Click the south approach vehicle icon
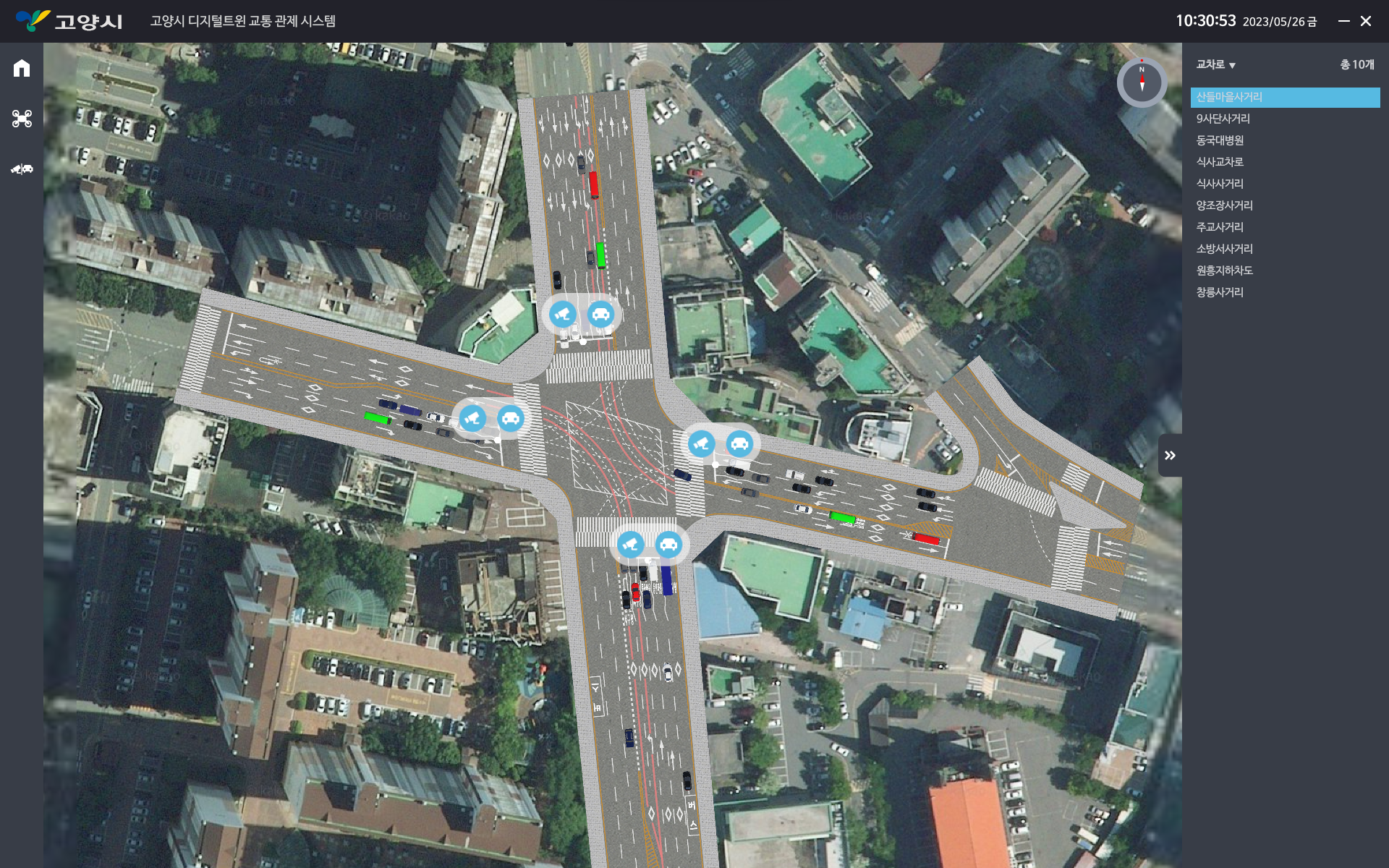Image resolution: width=1389 pixels, height=868 pixels. (668, 544)
